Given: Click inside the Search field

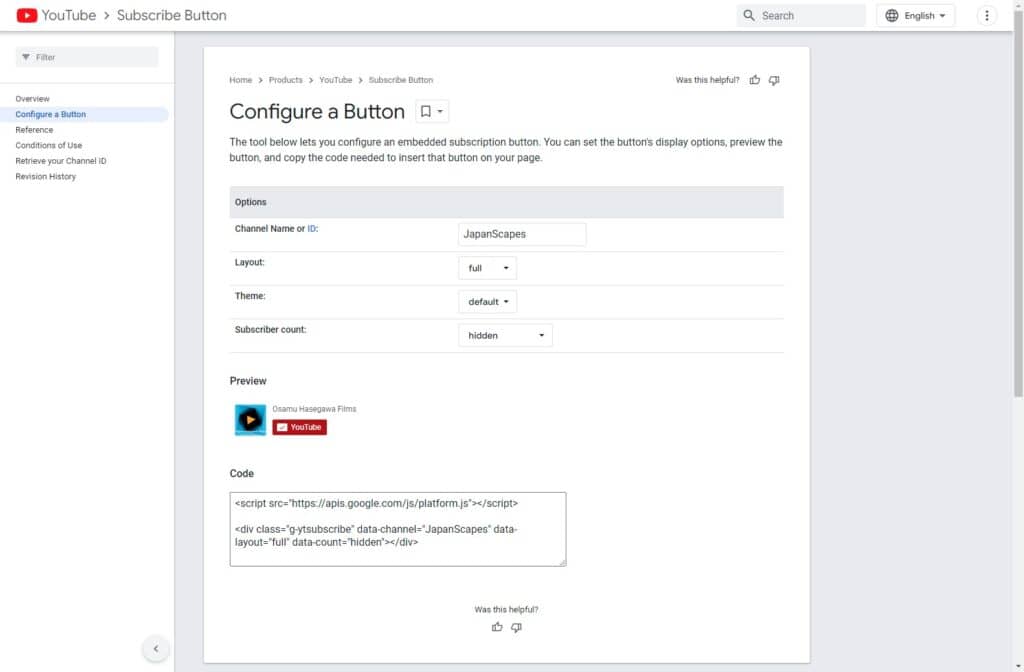Looking at the screenshot, I should pyautogui.click(x=801, y=16).
